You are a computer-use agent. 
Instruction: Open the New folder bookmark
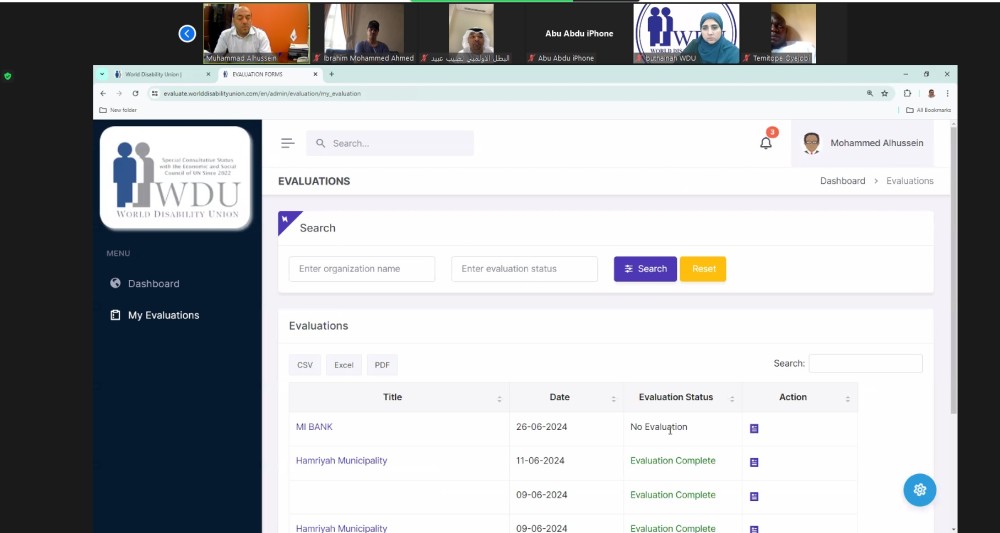118,110
